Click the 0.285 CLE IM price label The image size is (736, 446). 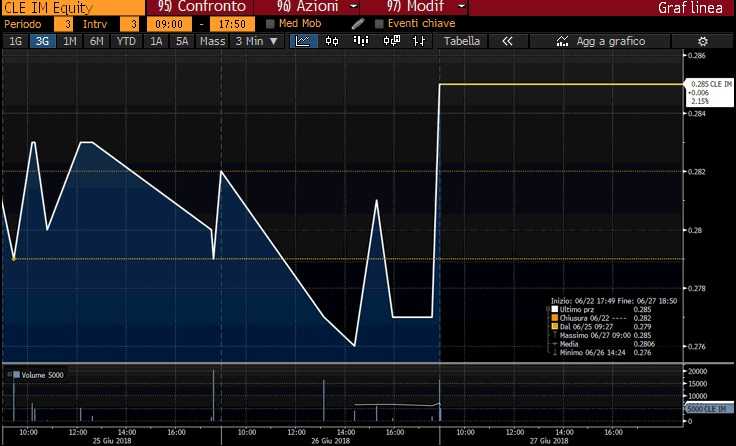[709, 92]
